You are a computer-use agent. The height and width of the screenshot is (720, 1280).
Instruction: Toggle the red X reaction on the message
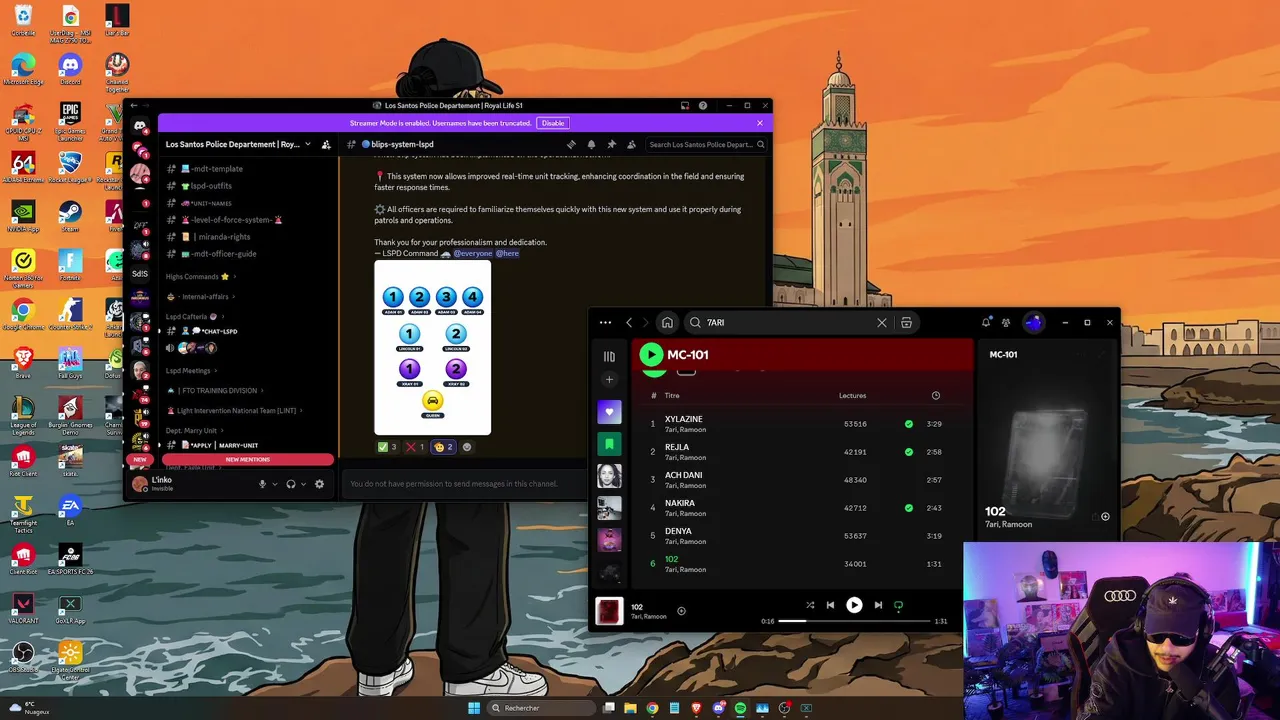pos(415,447)
